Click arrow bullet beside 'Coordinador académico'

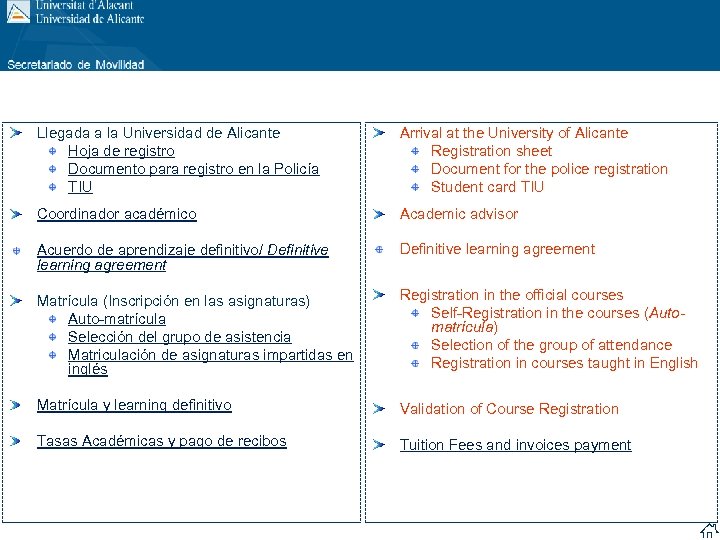click(16, 214)
